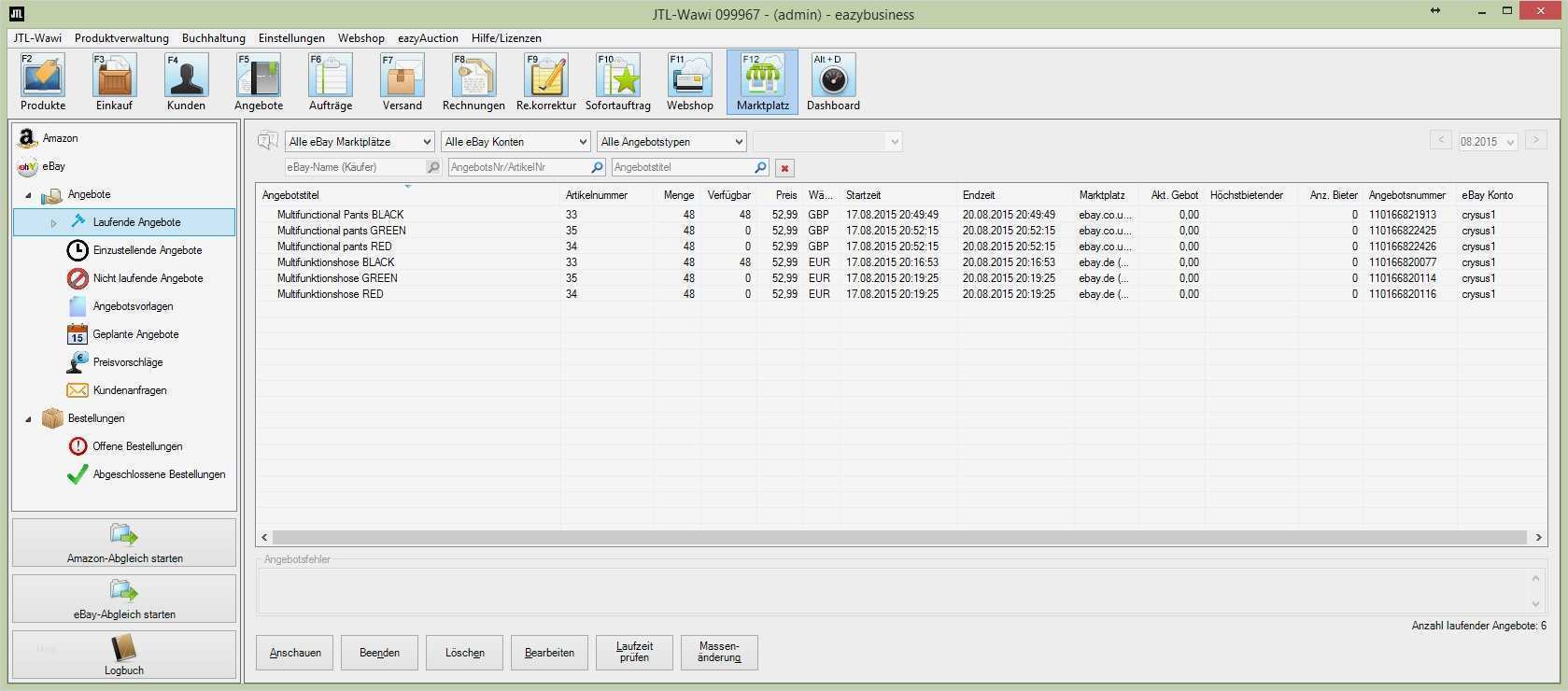
Task: Select the Multifunktionshose GREEN row
Action: pos(900,278)
